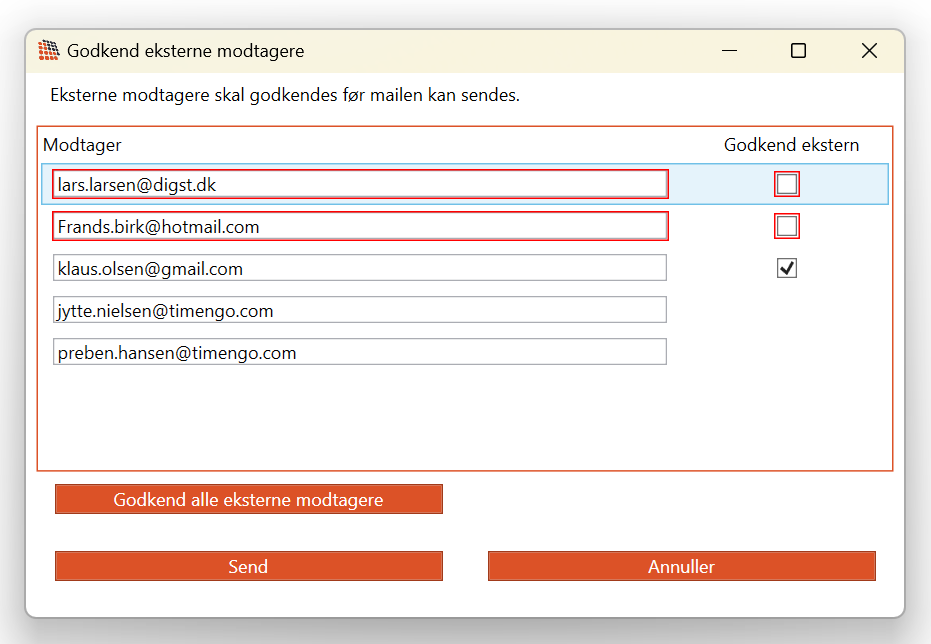Click the Modtager column header
Viewport: 931px width, 644px height.
82,145
